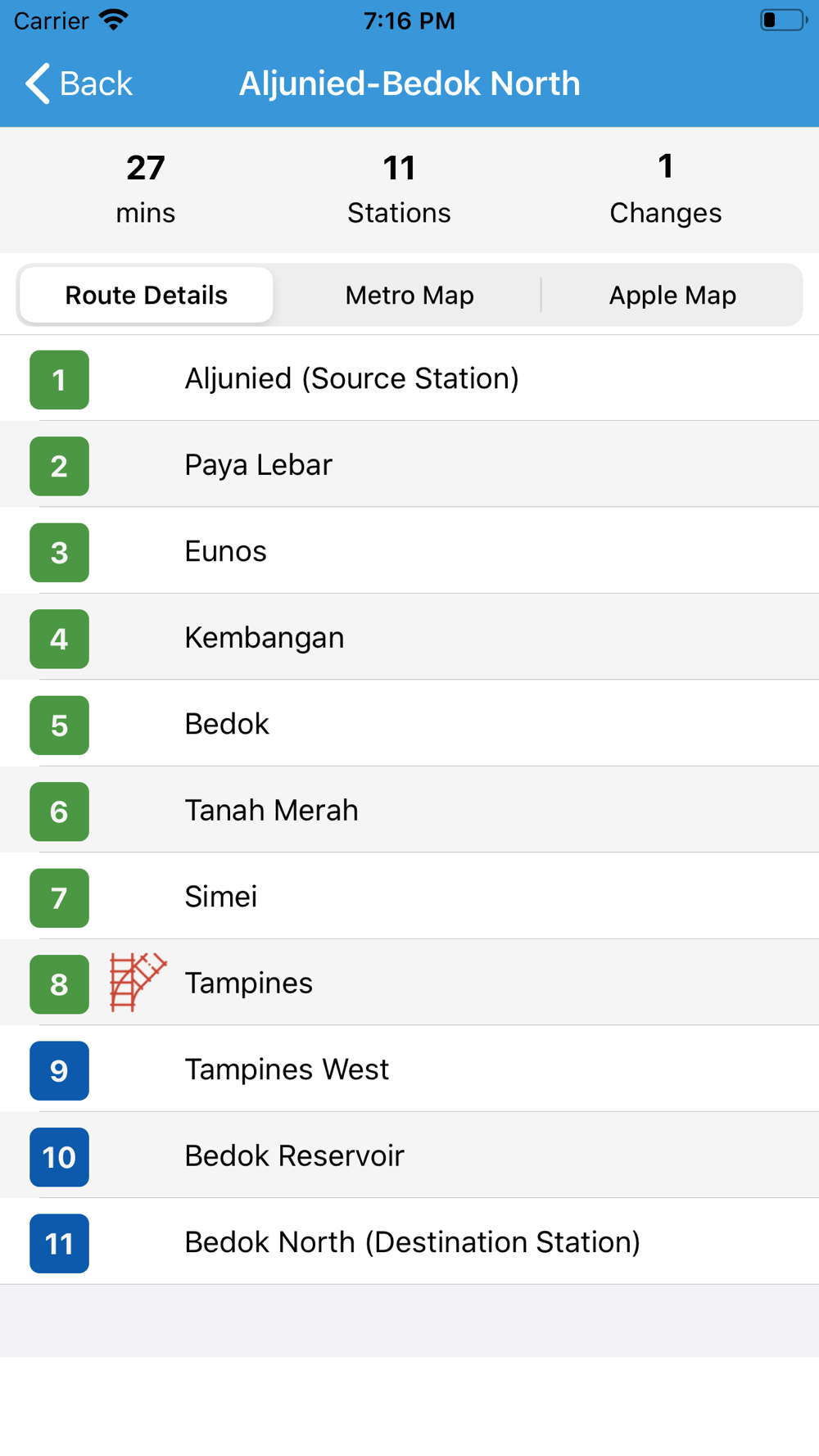Tap green station badge number 5
819x1456 pixels.
point(59,725)
